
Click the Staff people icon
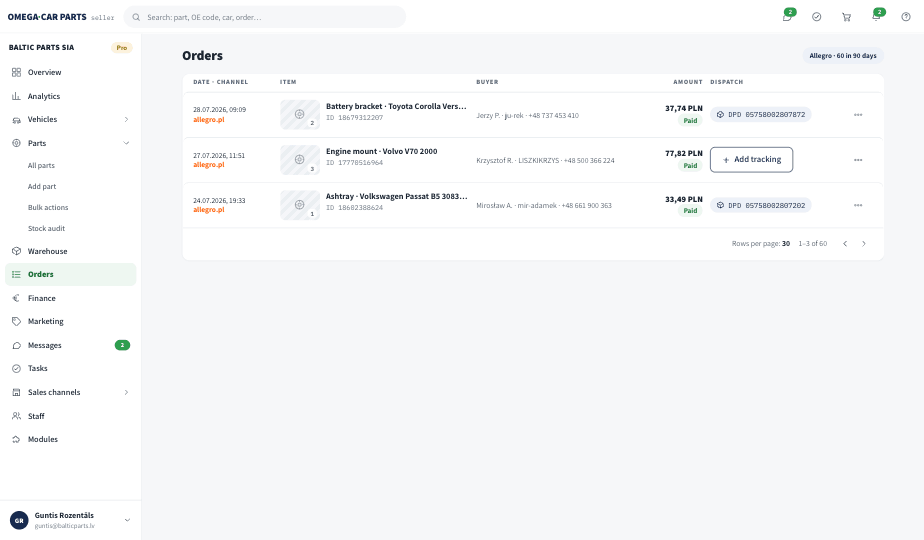[x=16, y=416]
